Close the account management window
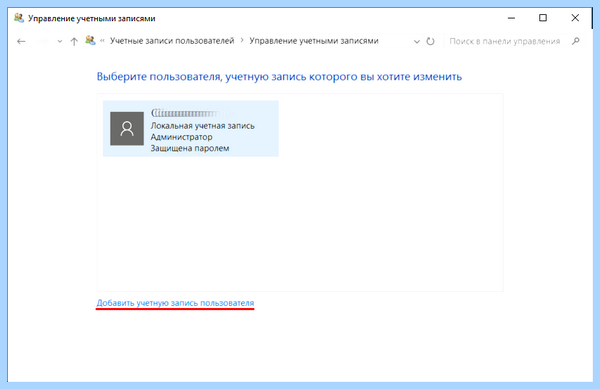The height and width of the screenshot is (389, 600). [575, 18]
